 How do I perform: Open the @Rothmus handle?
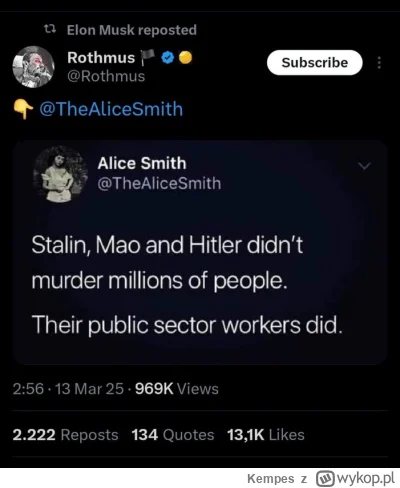click(x=106, y=76)
